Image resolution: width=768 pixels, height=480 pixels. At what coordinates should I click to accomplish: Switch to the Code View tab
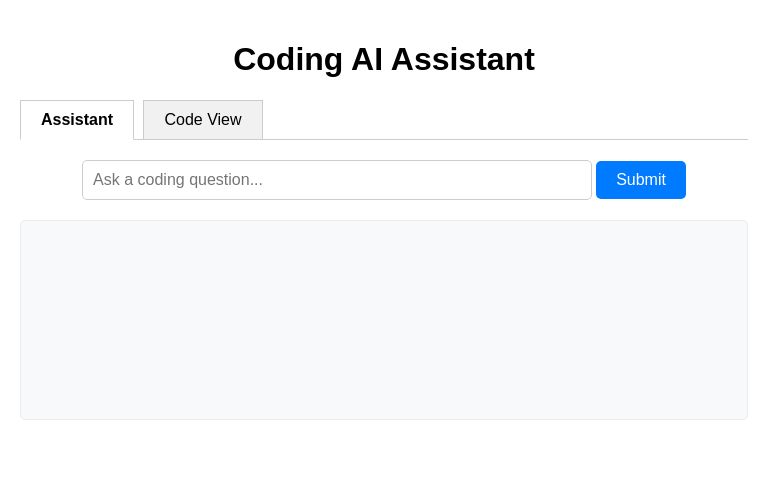pyautogui.click(x=203, y=120)
